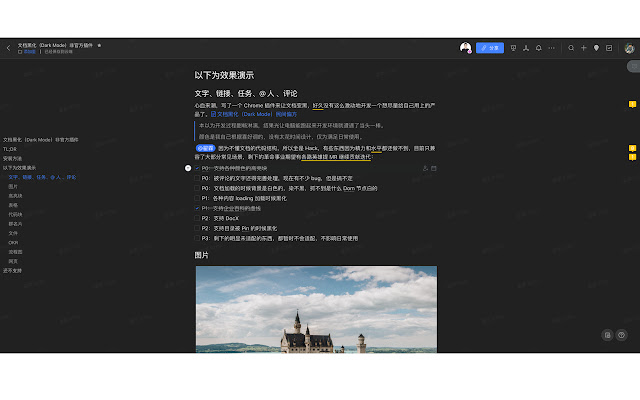Open the collaborator avatar beside the share button

(x=465, y=48)
